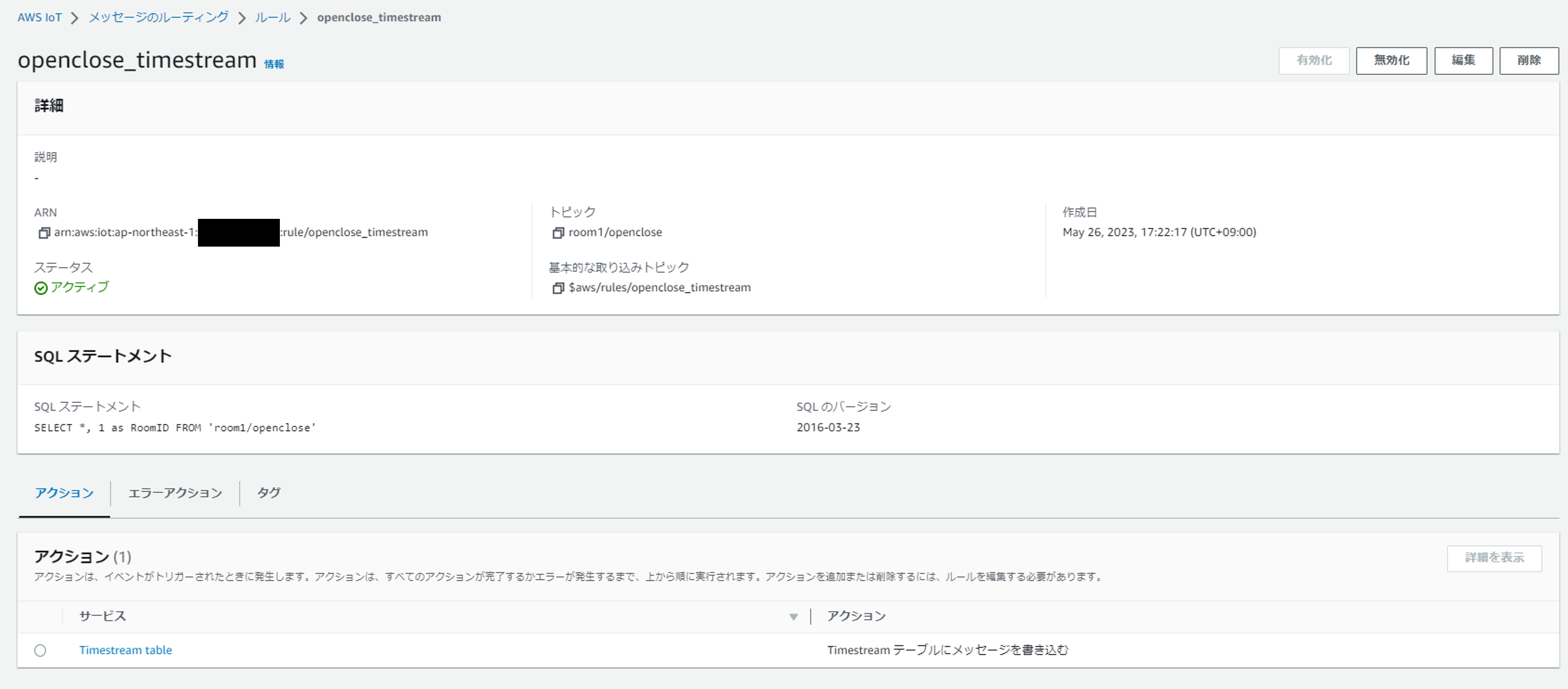1568x689 pixels.
Task: Copy the rule ARN with copy icon
Action: click(44, 233)
